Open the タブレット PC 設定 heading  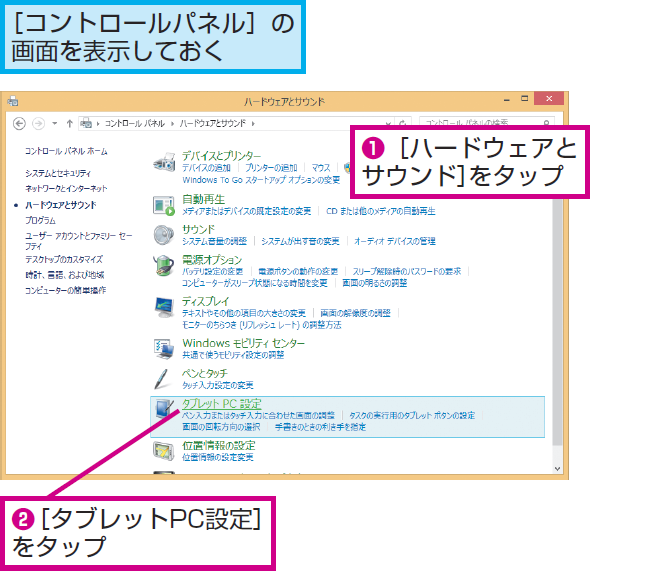(x=221, y=404)
